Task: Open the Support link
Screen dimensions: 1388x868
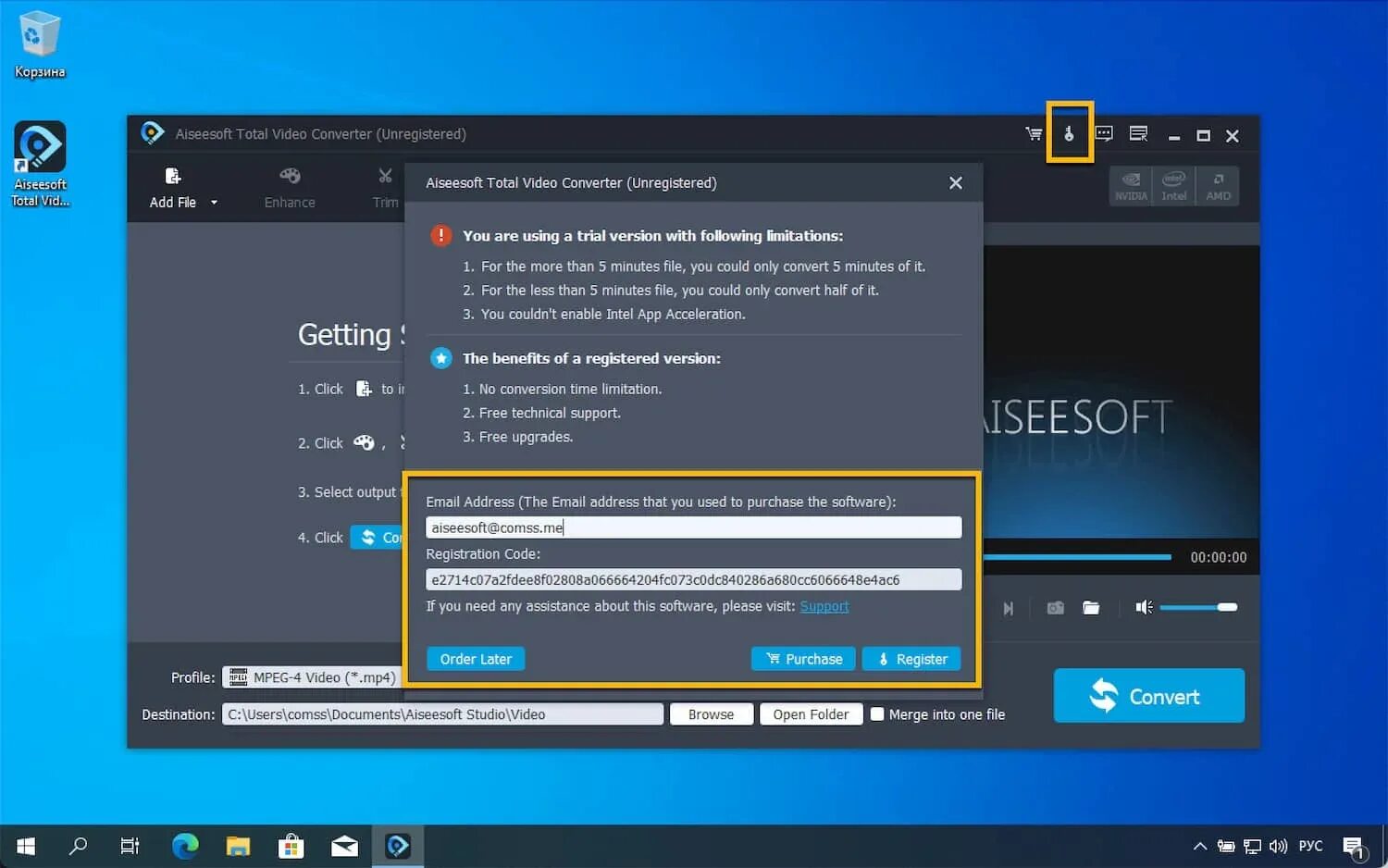Action: click(824, 606)
